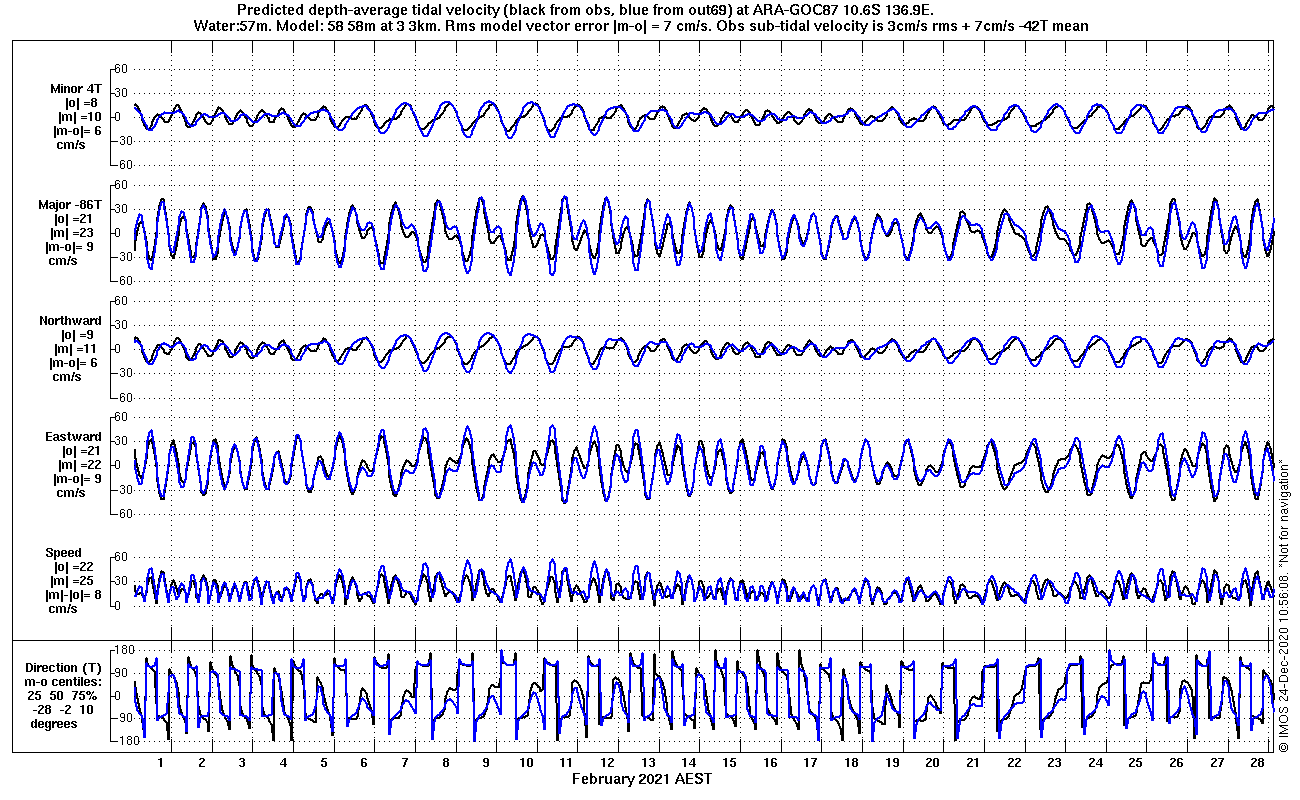This screenshot has height=800, width=1300.
Task: Click 'cm/s' unit under Eastward
Action: [70, 493]
